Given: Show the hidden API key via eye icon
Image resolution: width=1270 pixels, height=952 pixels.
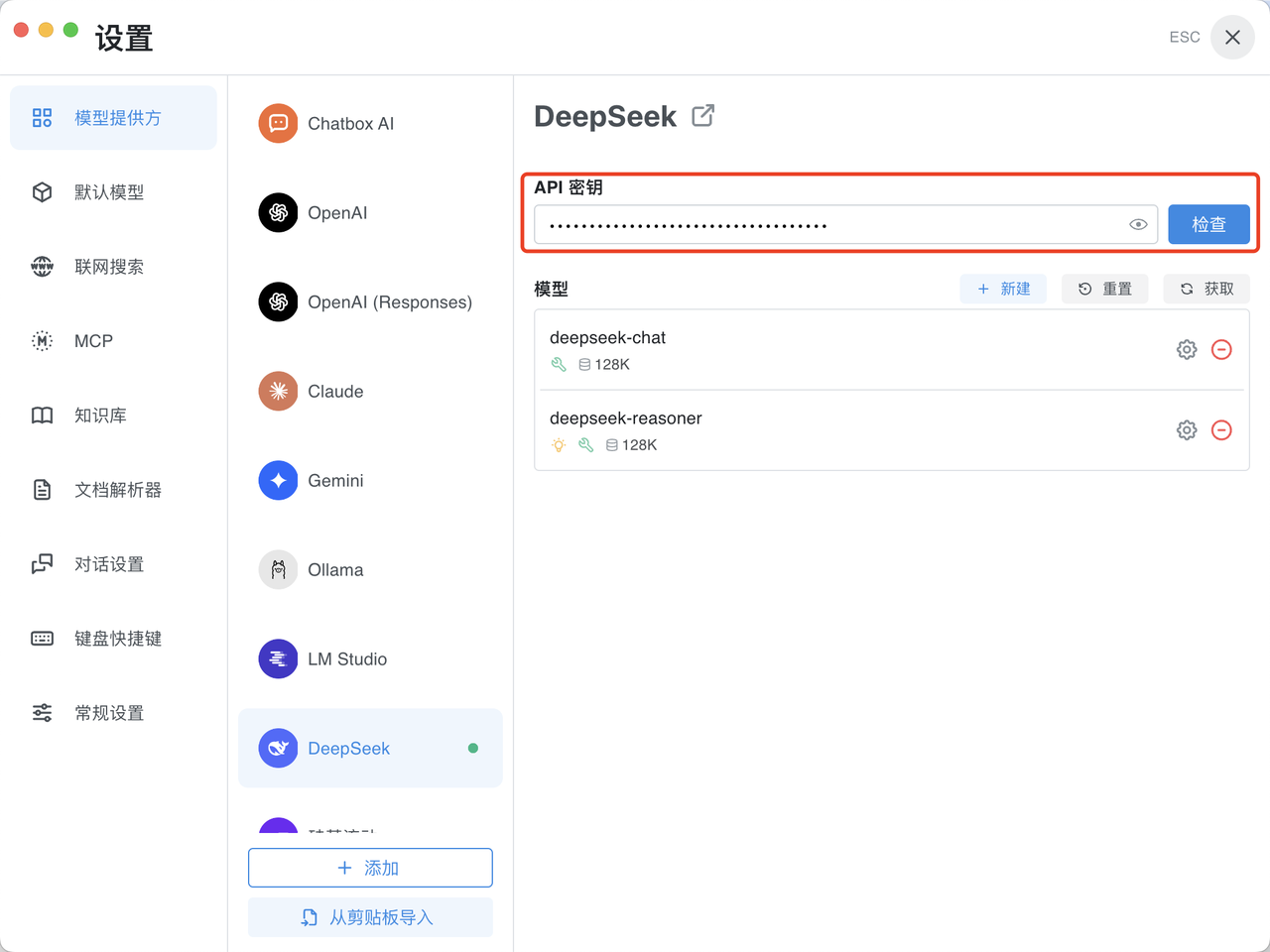Looking at the screenshot, I should [x=1138, y=224].
